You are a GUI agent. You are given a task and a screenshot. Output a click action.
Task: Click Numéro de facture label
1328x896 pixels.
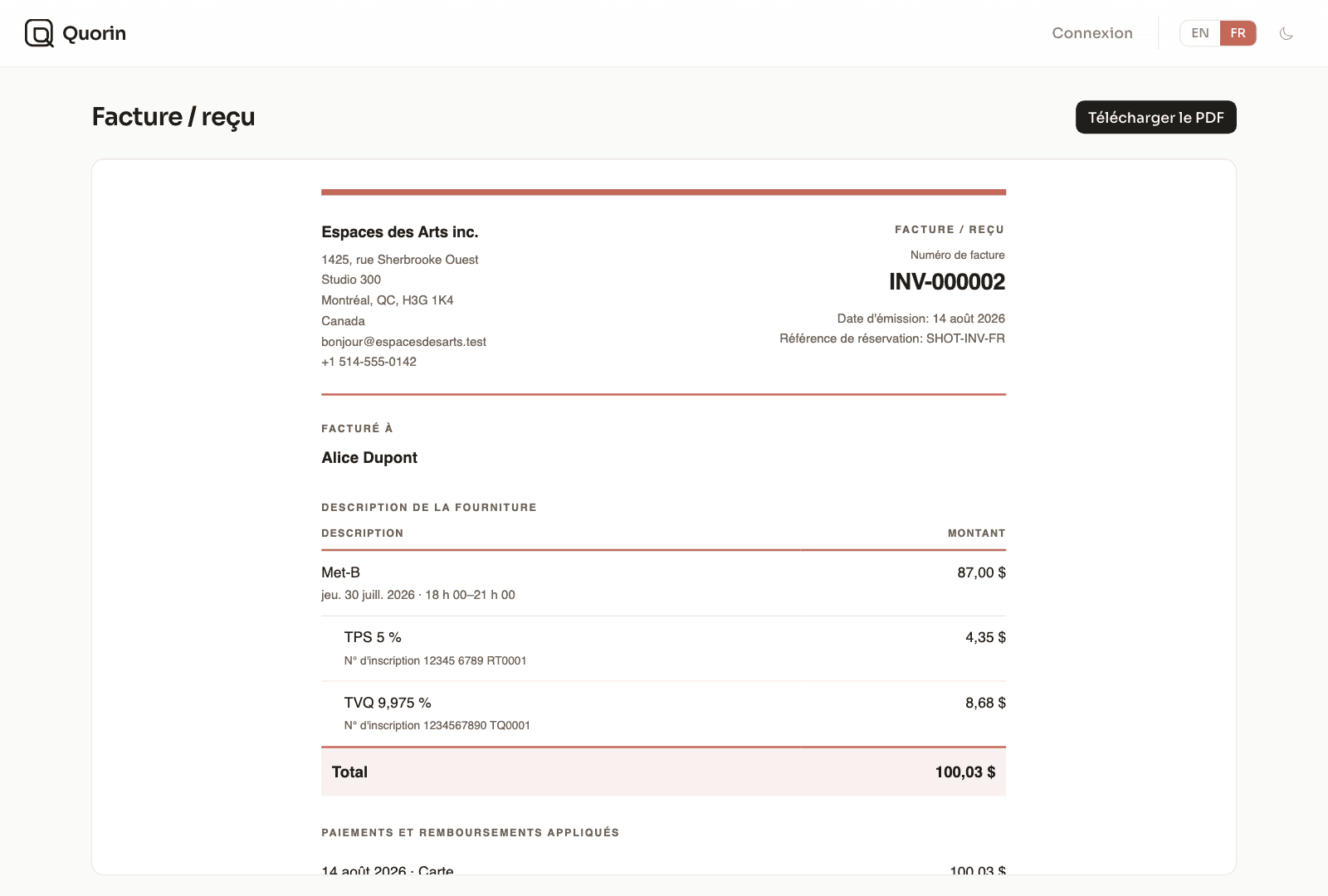point(958,256)
